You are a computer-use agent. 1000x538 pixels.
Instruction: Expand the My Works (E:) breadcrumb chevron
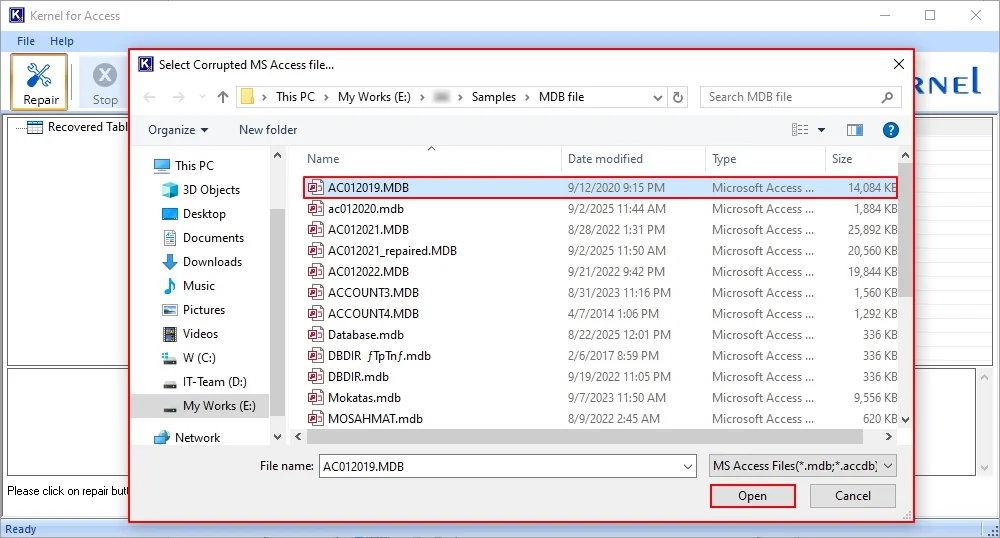pos(422,97)
